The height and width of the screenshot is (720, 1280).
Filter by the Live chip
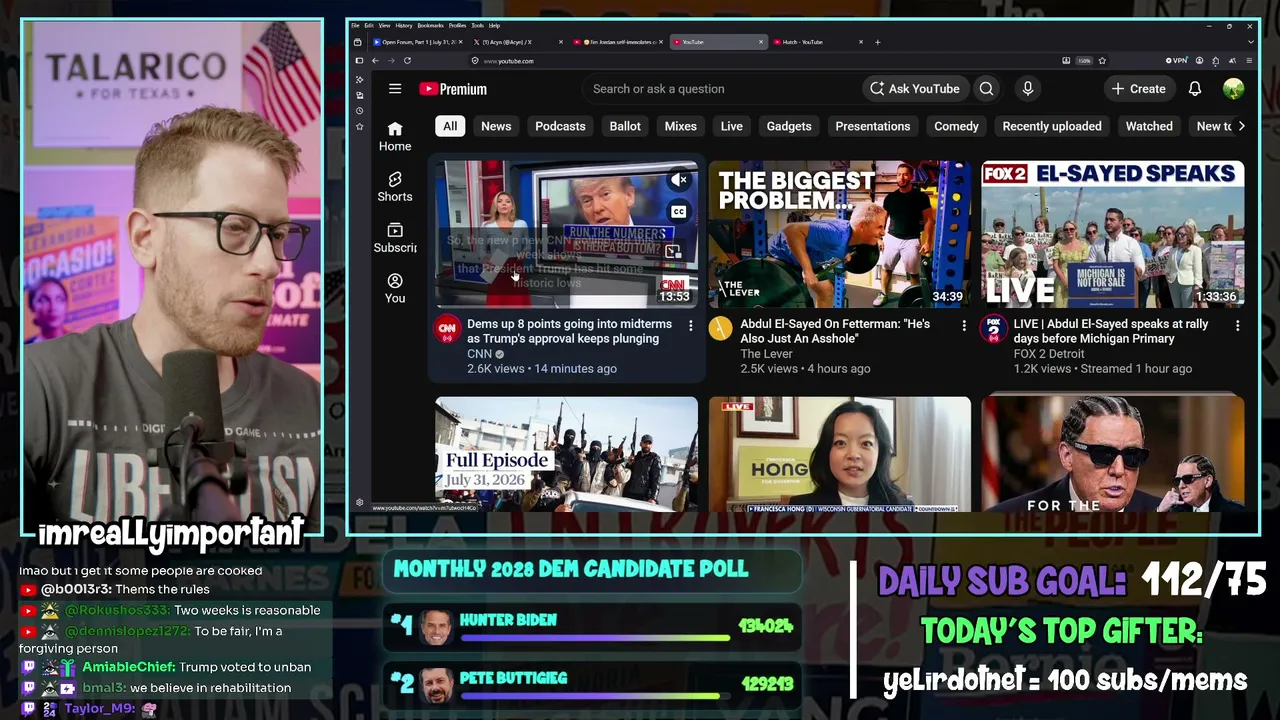(x=732, y=126)
